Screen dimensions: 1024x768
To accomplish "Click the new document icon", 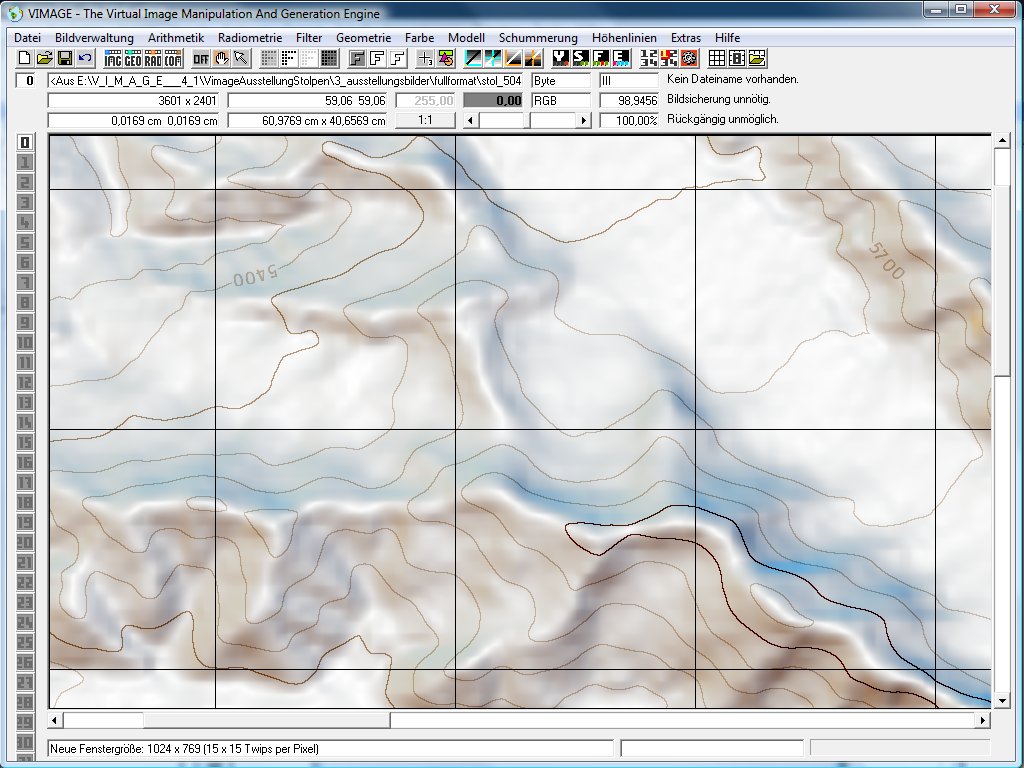I will (25, 58).
